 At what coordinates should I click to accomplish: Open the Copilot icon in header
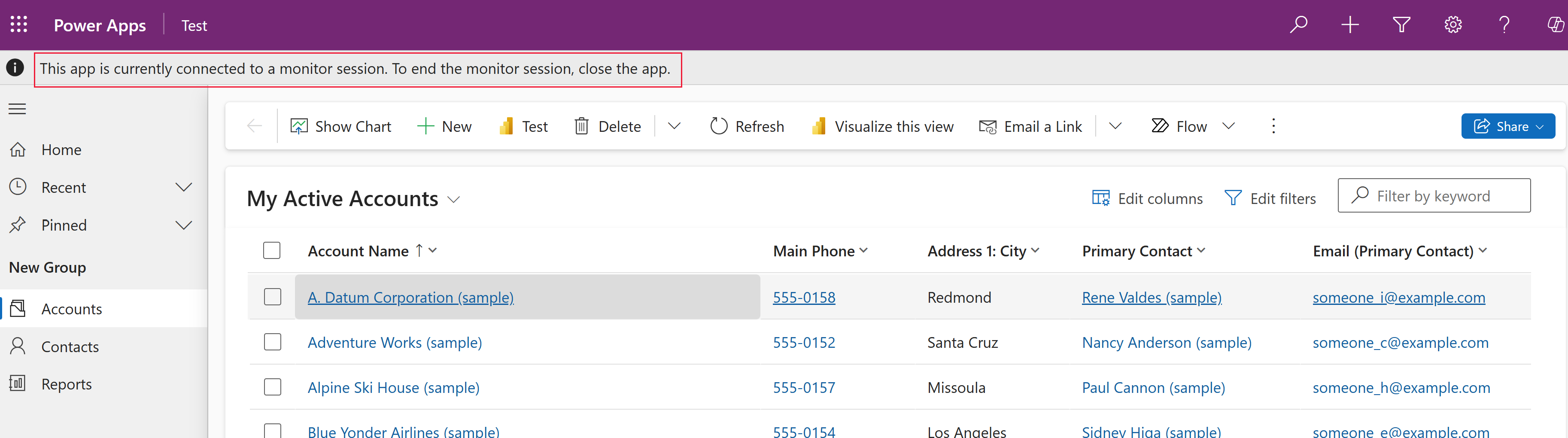click(1555, 24)
